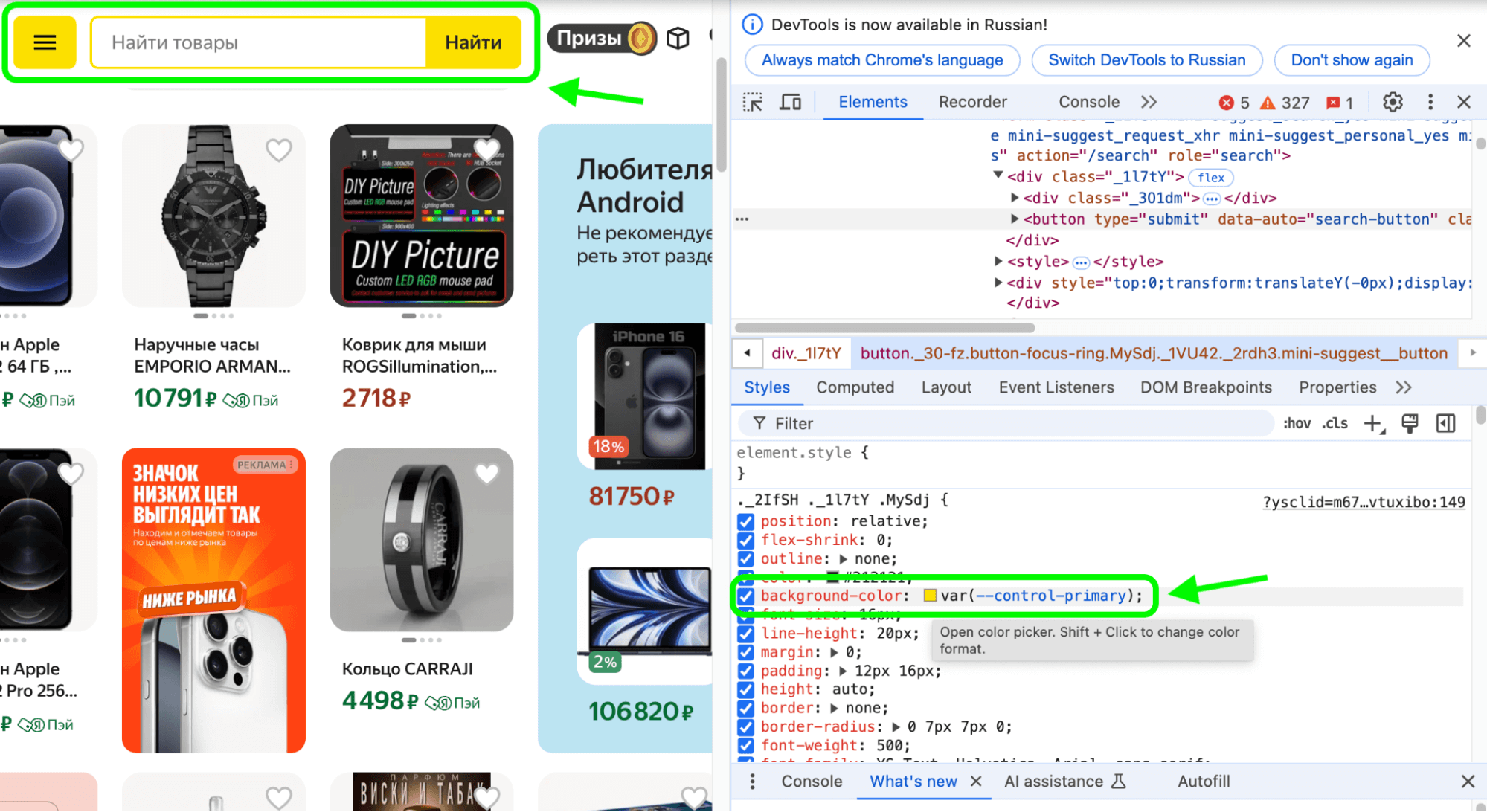Expand the div class _301dm node
The image size is (1487, 812).
click(1014, 198)
